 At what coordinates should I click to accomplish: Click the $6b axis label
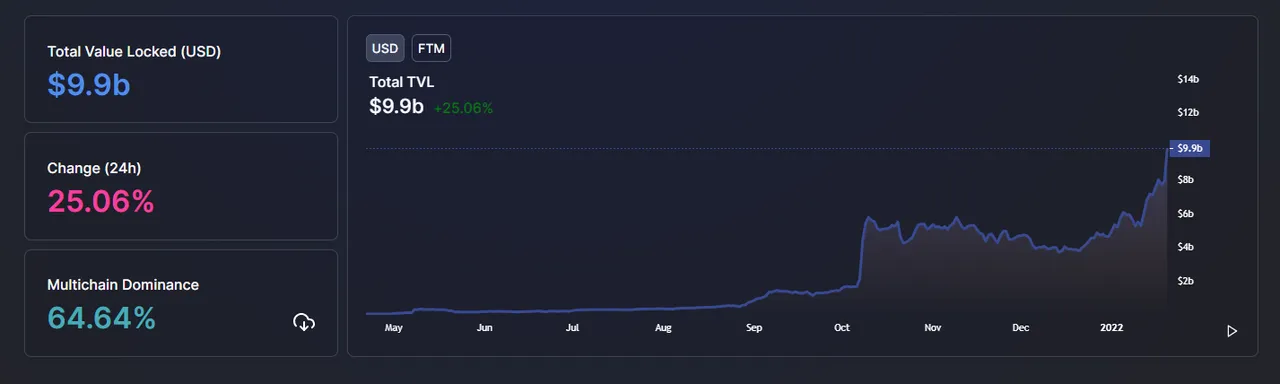click(1185, 213)
